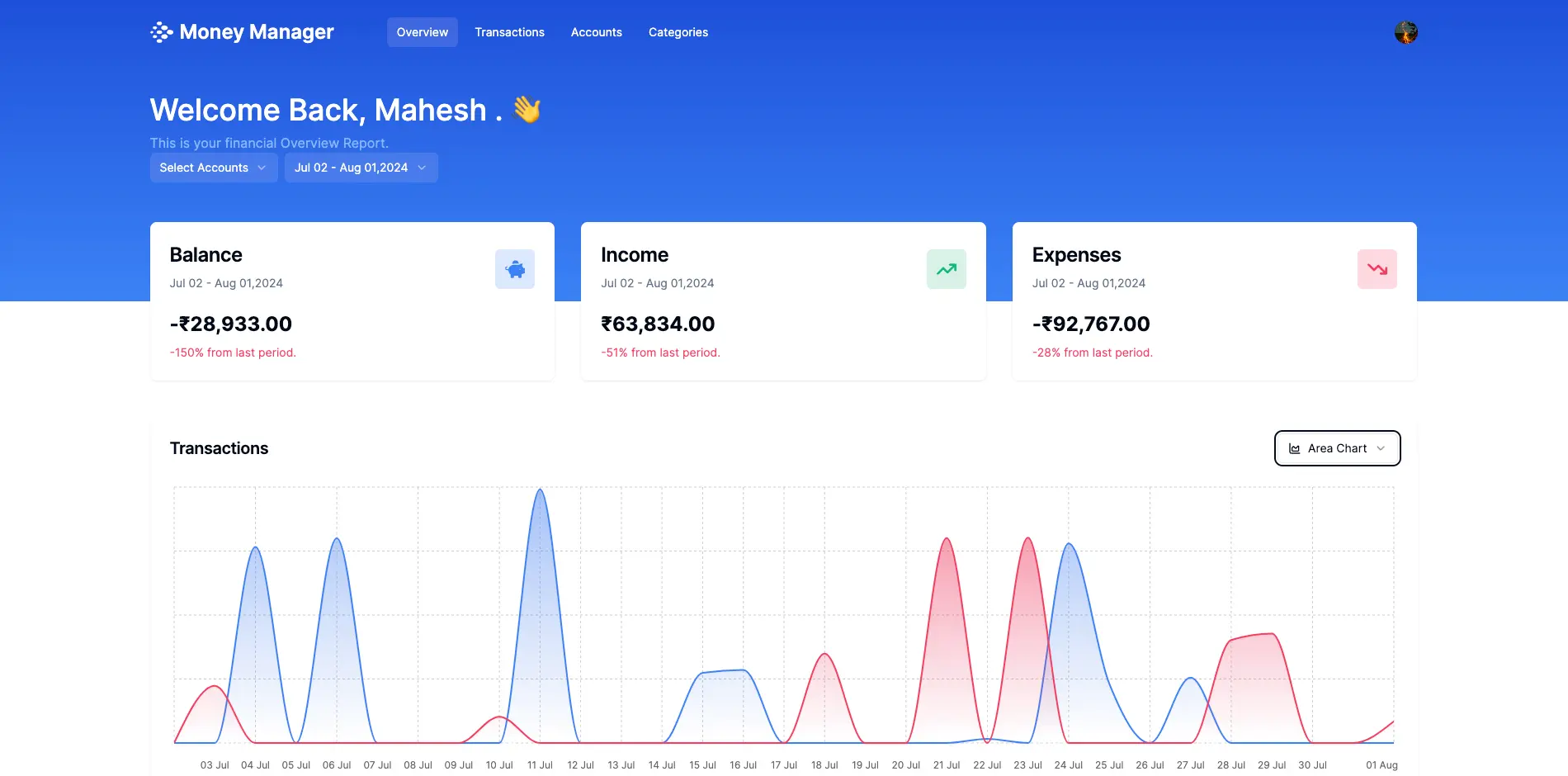Expand the Select Accounts dropdown
This screenshot has height=776, width=1568.
(213, 168)
